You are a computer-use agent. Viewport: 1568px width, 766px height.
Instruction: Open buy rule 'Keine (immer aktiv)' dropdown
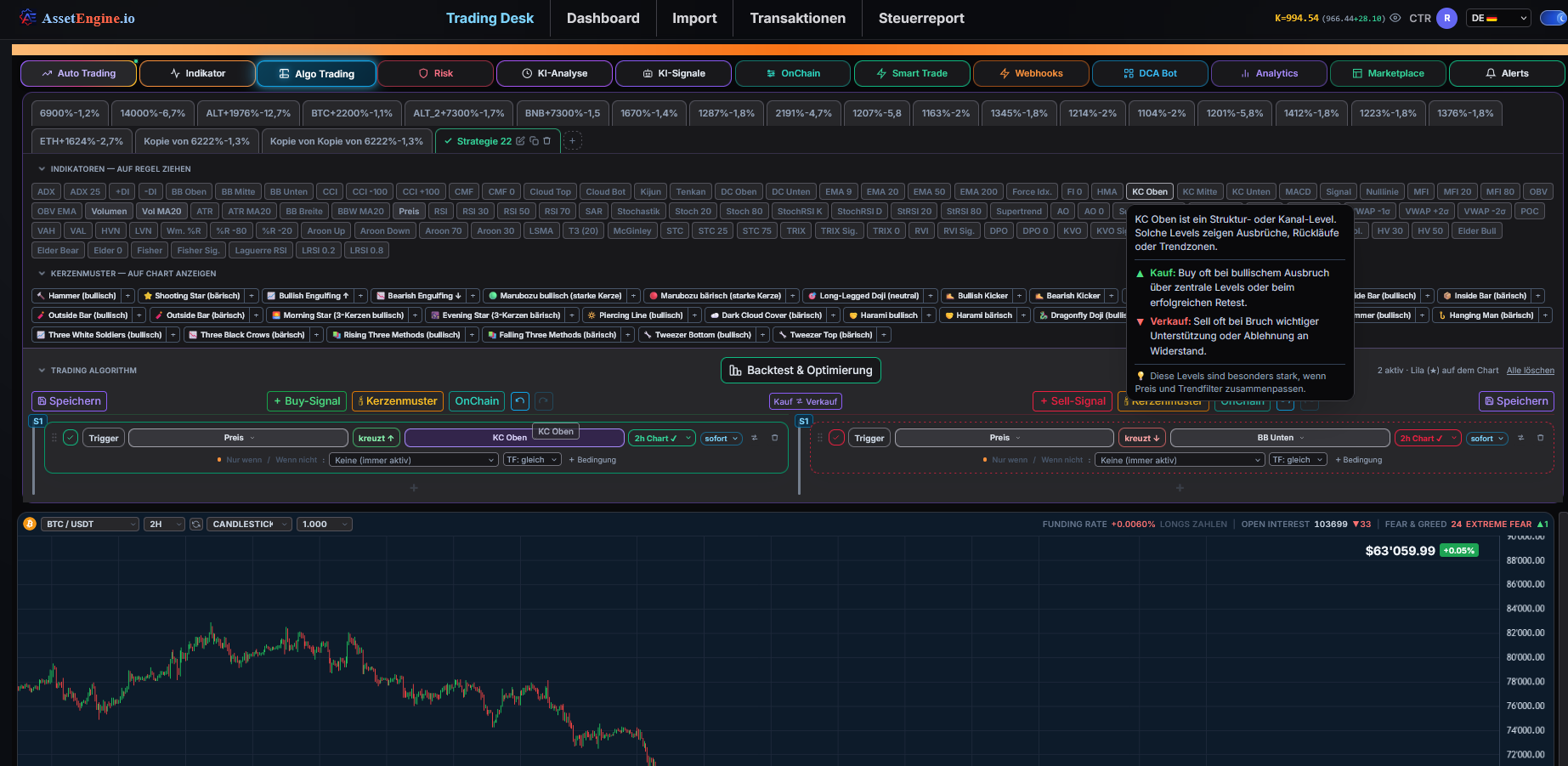[x=415, y=460]
